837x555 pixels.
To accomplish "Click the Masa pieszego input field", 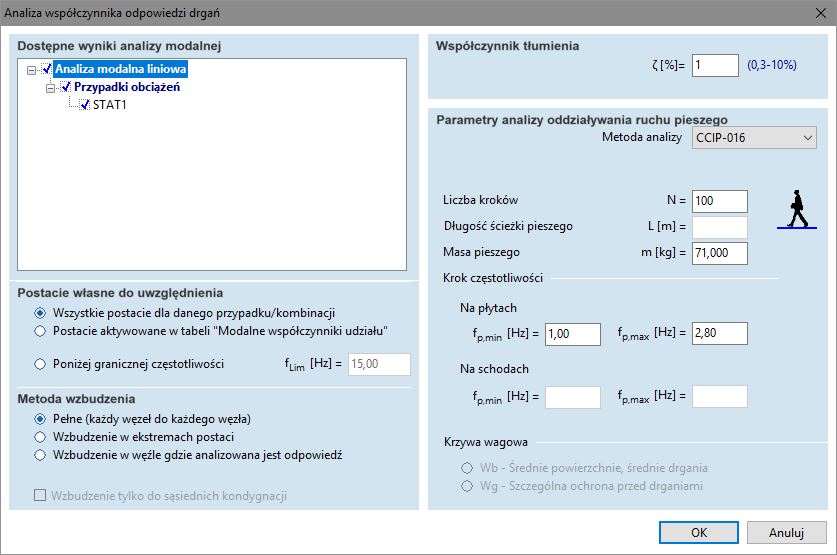I will 719,253.
